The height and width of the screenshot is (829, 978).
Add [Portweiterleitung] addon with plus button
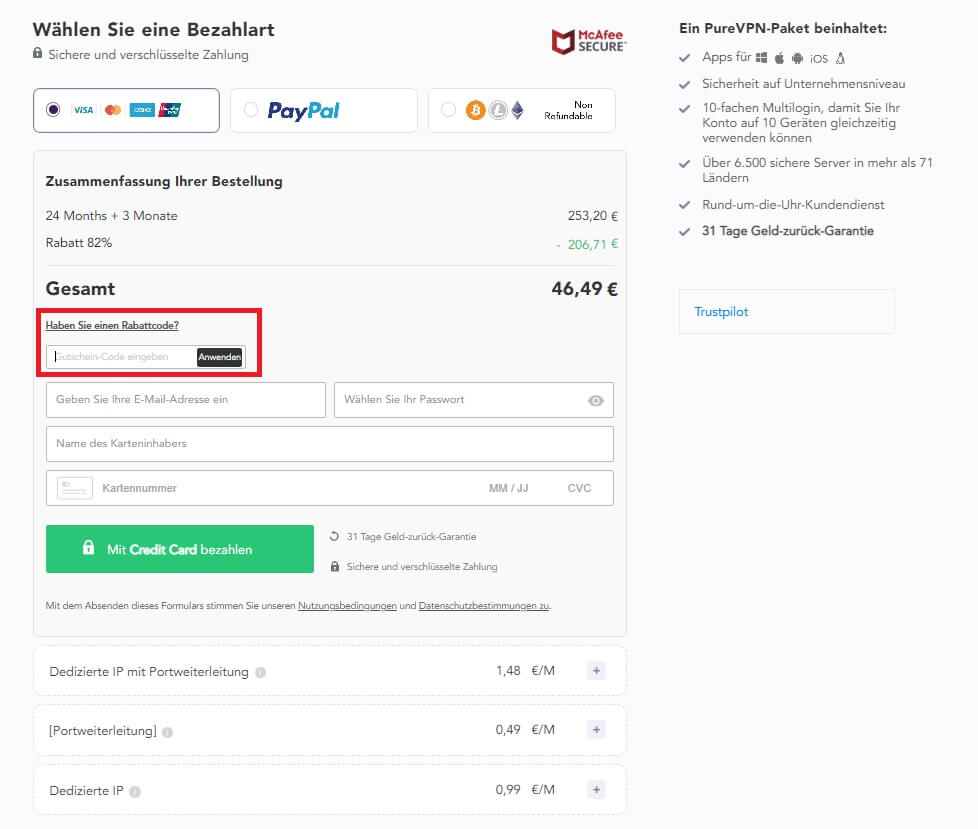[596, 729]
